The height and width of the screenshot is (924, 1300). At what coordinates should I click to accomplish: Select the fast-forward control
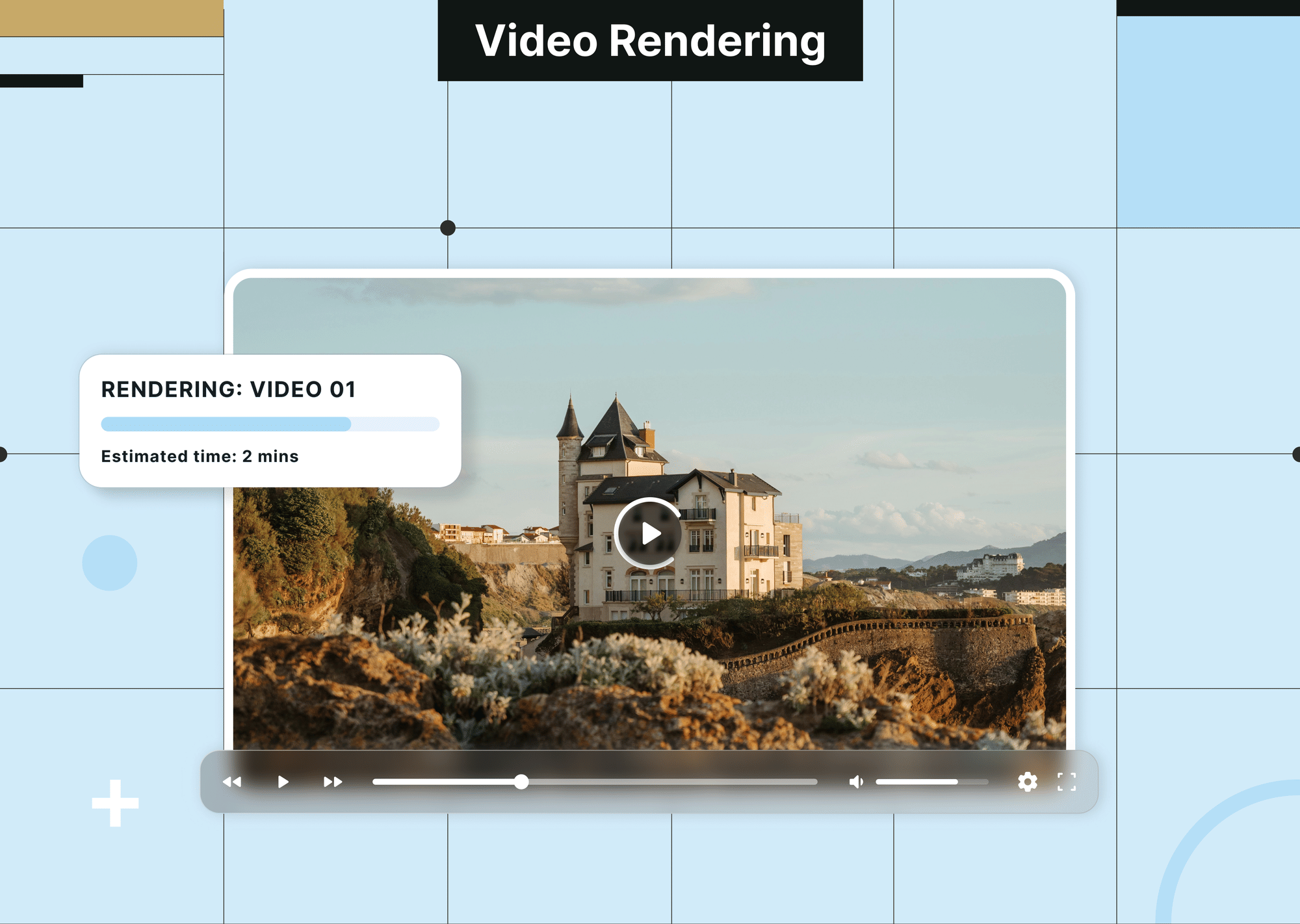point(331,782)
